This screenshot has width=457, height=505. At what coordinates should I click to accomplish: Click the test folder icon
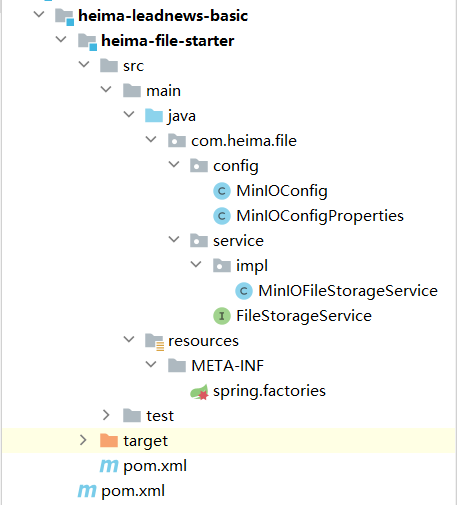132,416
